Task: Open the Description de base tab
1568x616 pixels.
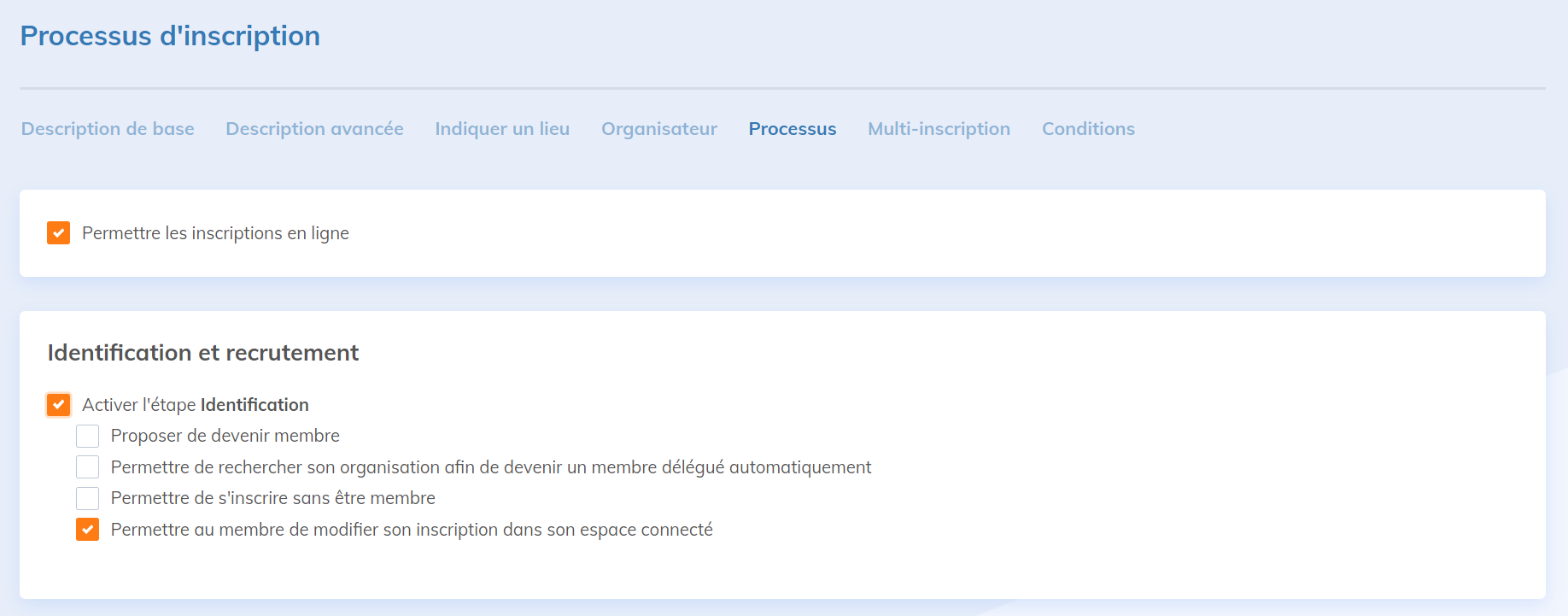Action: (x=108, y=129)
